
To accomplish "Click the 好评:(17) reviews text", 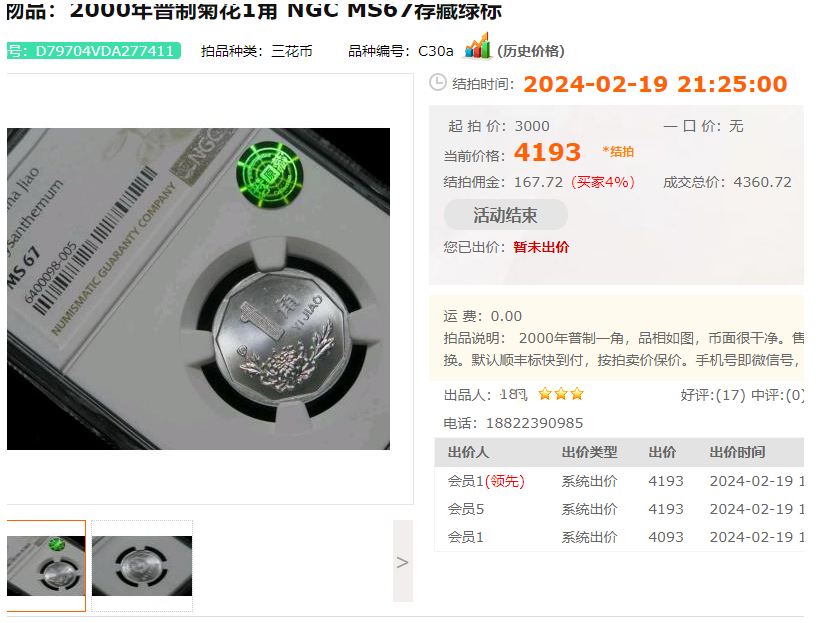I will (x=713, y=395).
